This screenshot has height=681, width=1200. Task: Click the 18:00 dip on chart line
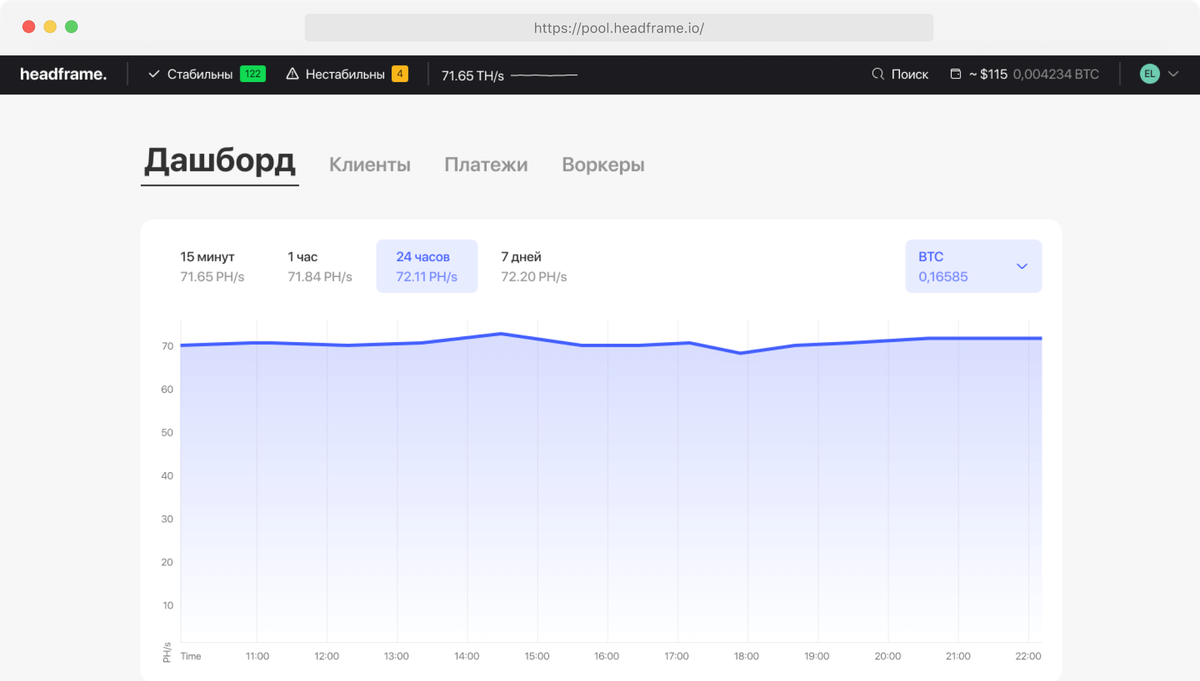pos(740,353)
